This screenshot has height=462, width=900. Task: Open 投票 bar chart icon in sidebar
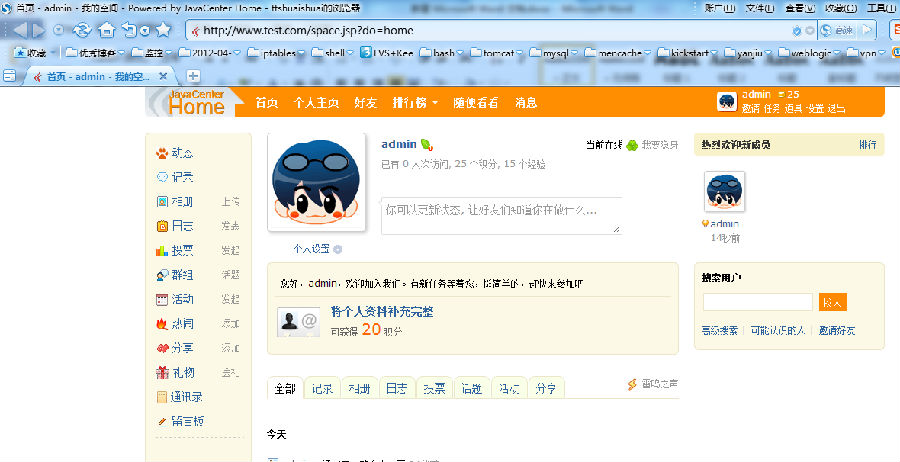[x=162, y=251]
